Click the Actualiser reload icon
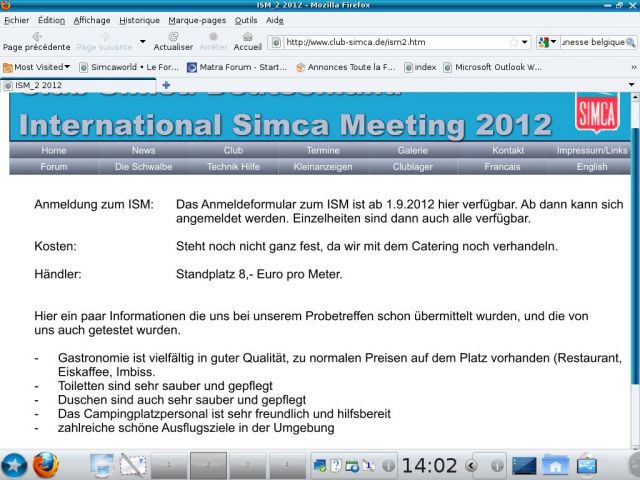The image size is (640, 480). pyautogui.click(x=173, y=37)
